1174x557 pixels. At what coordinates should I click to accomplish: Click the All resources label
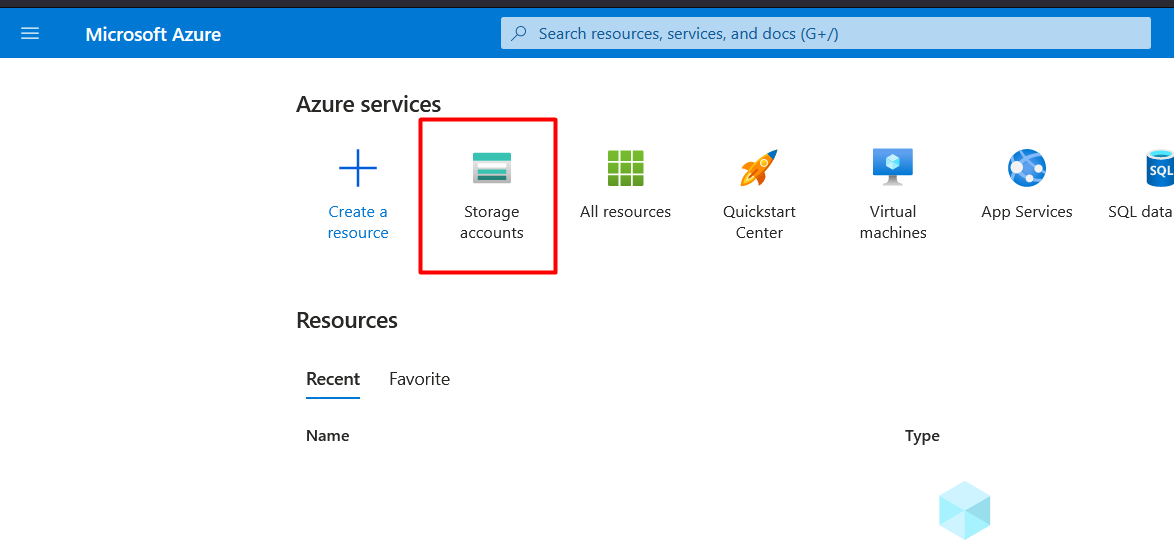(626, 212)
